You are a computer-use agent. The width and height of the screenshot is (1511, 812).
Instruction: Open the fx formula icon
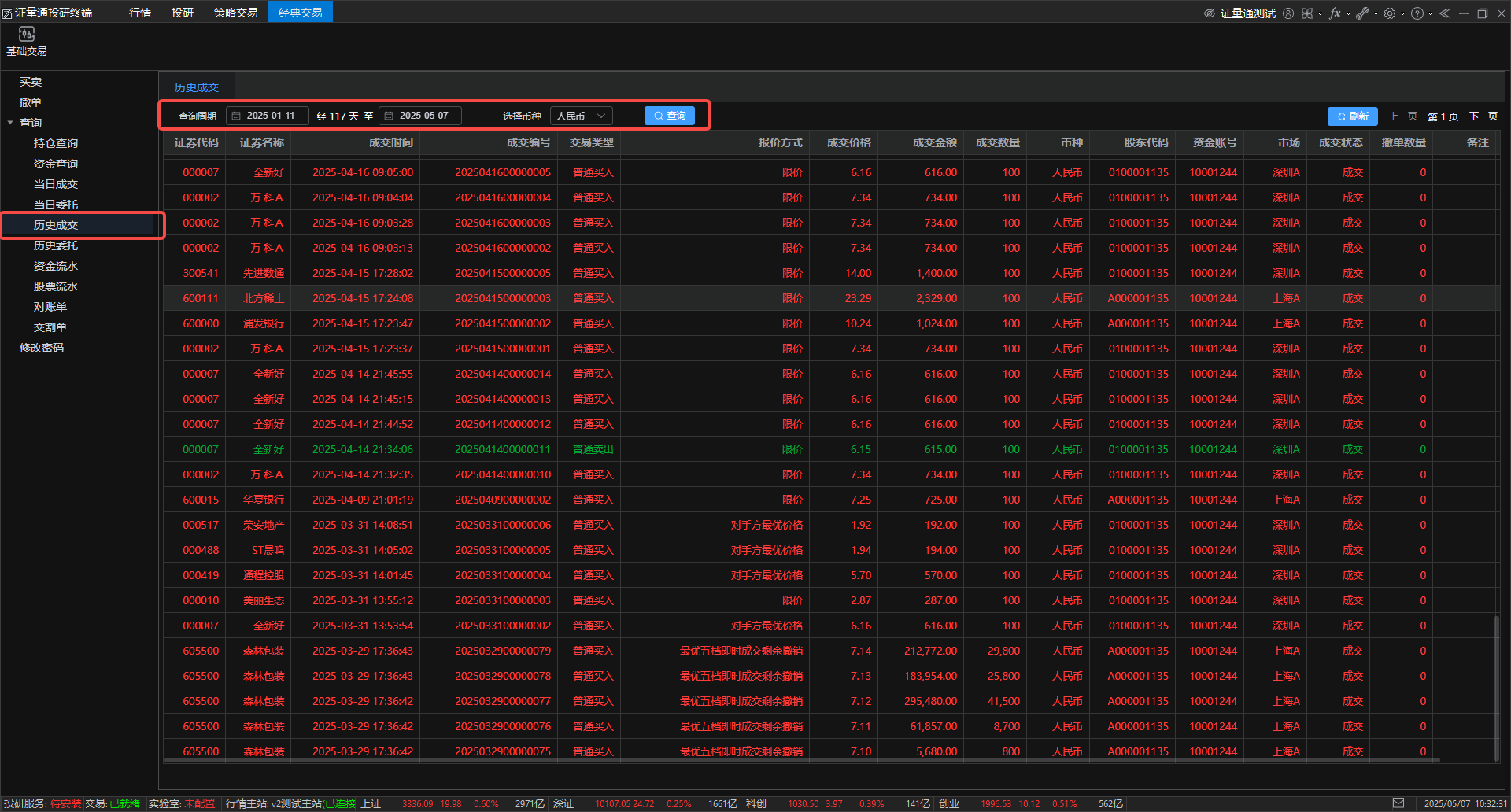[1335, 13]
